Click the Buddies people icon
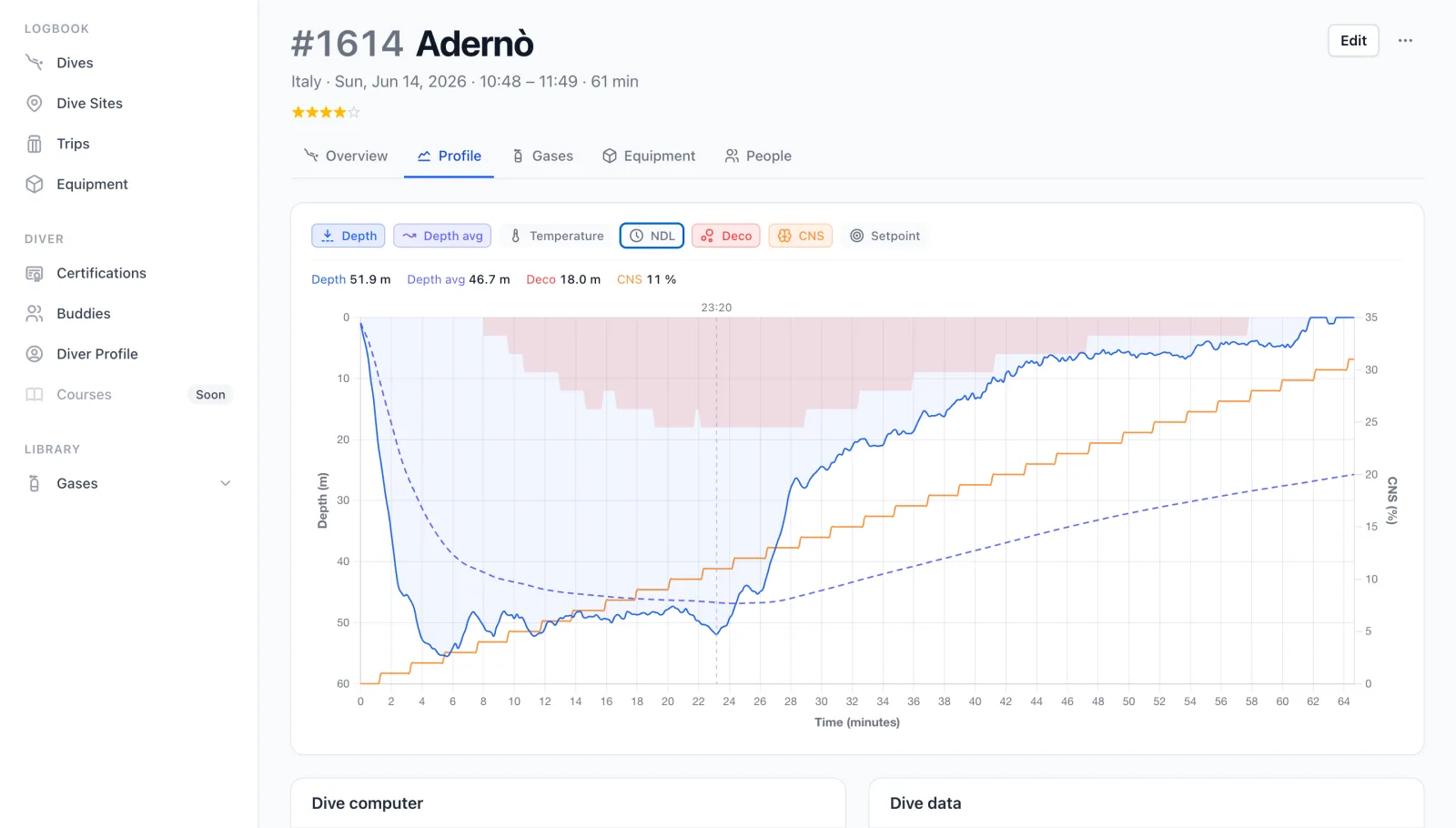Screen dimensions: 1456x828 point(35,313)
